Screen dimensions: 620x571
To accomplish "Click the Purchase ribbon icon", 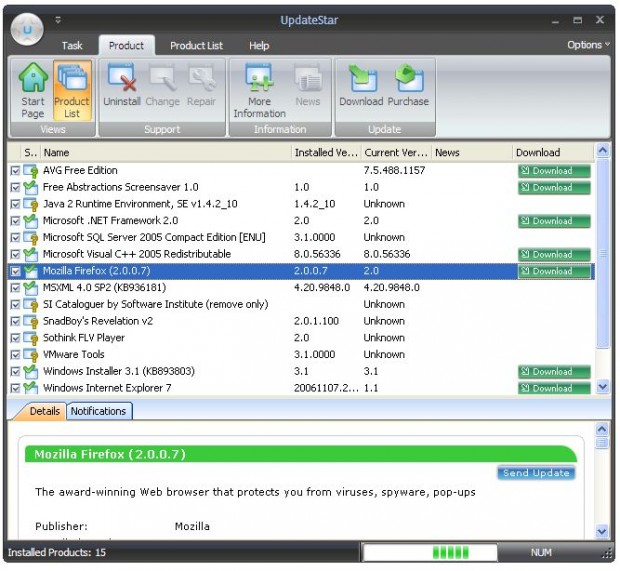I will 408,85.
